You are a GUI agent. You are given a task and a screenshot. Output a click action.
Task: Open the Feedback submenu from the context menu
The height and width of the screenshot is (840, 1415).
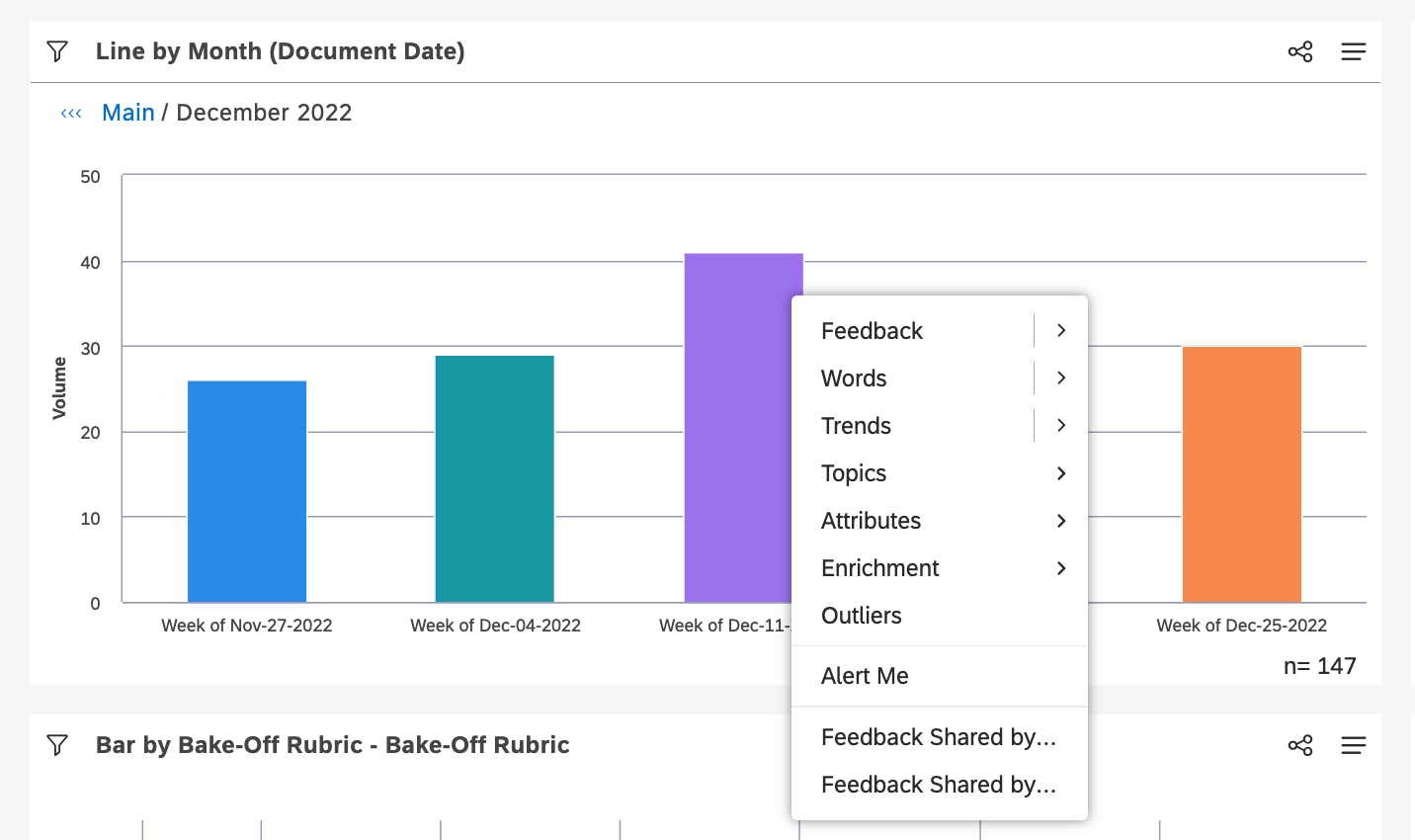tap(873, 330)
